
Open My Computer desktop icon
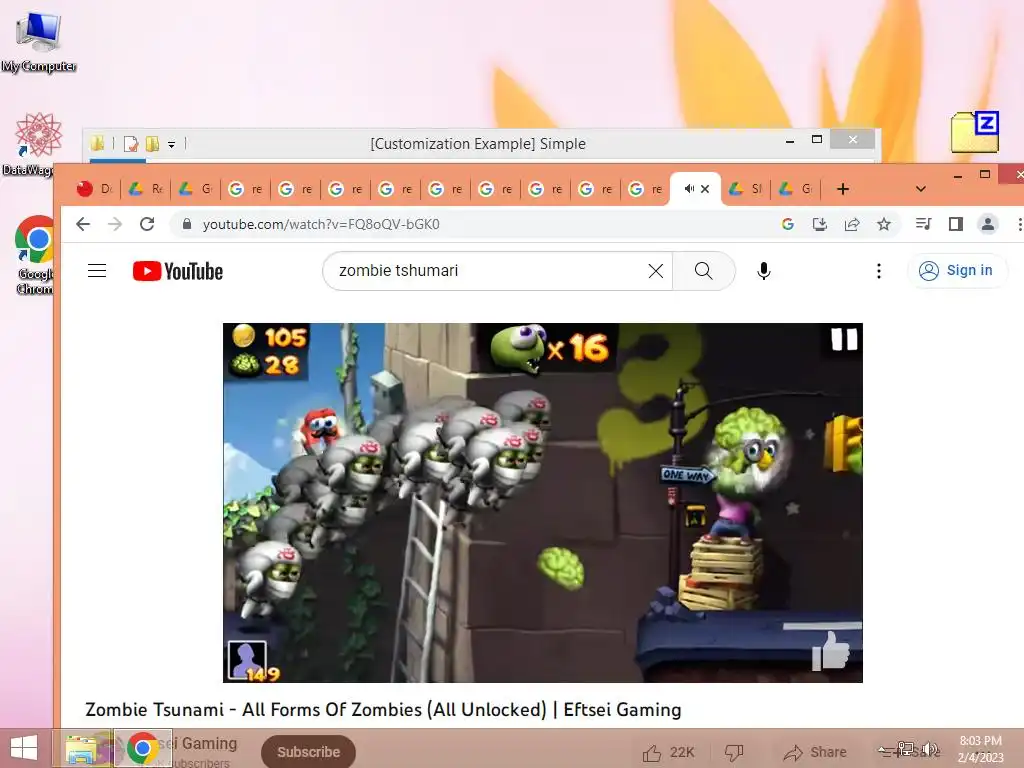(x=39, y=42)
